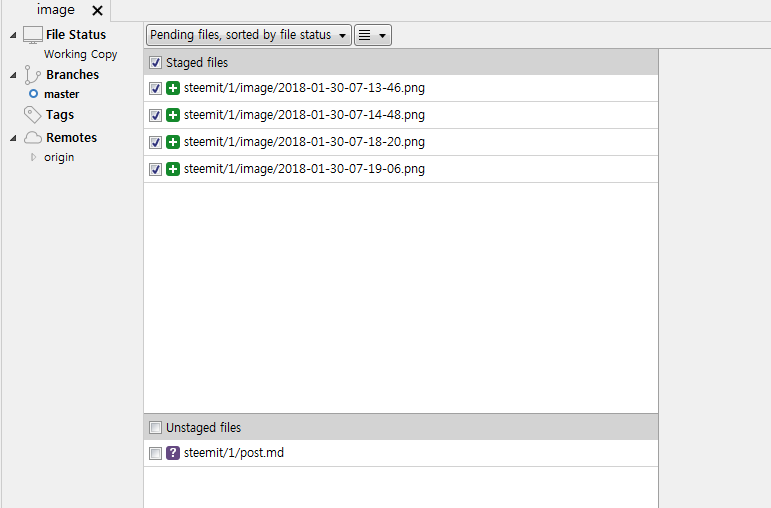
Task: Click the Branches fork icon
Action: point(33,75)
